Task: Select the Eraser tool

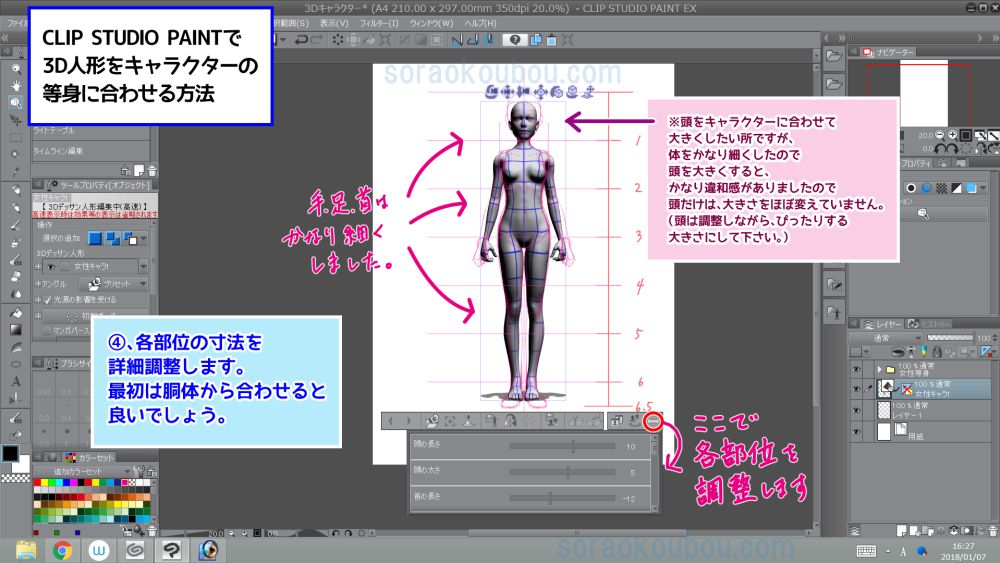Action: coord(16,277)
